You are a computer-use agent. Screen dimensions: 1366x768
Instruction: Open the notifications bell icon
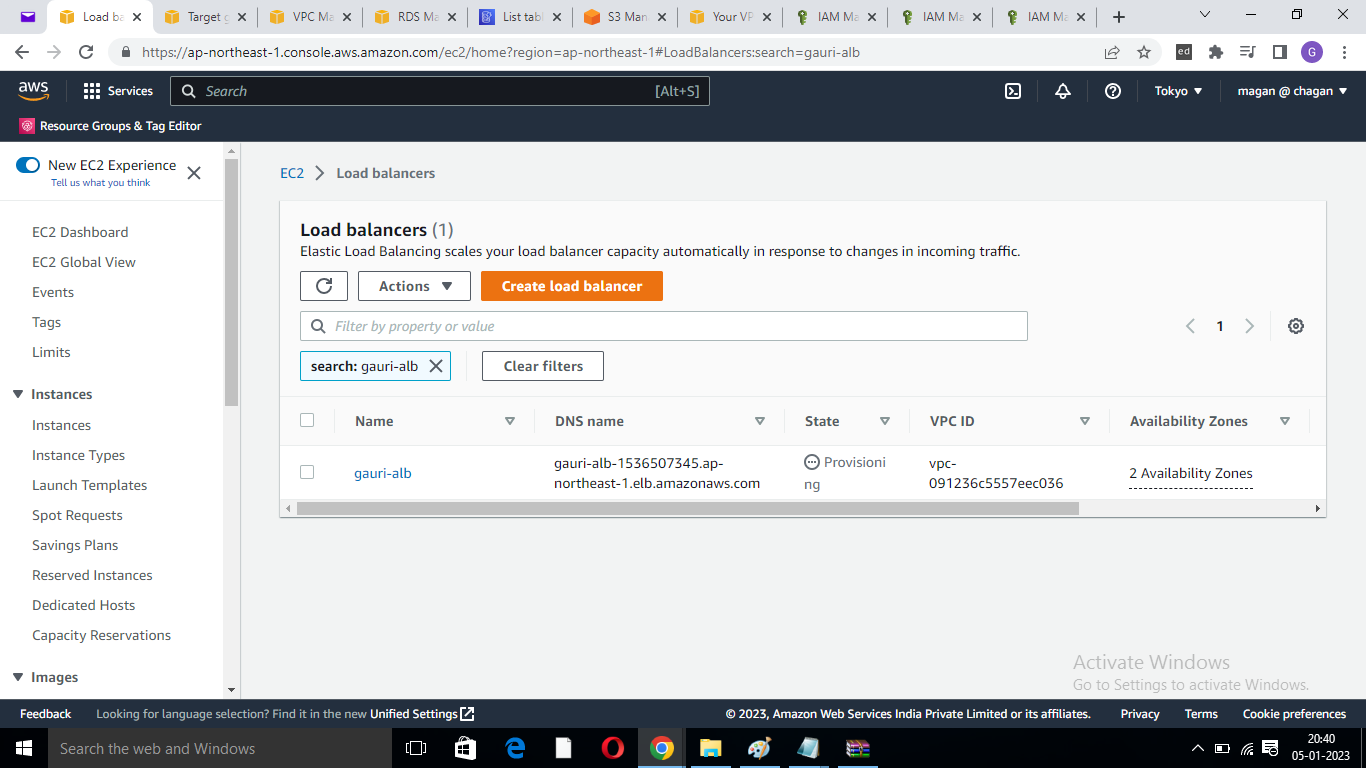[1063, 90]
